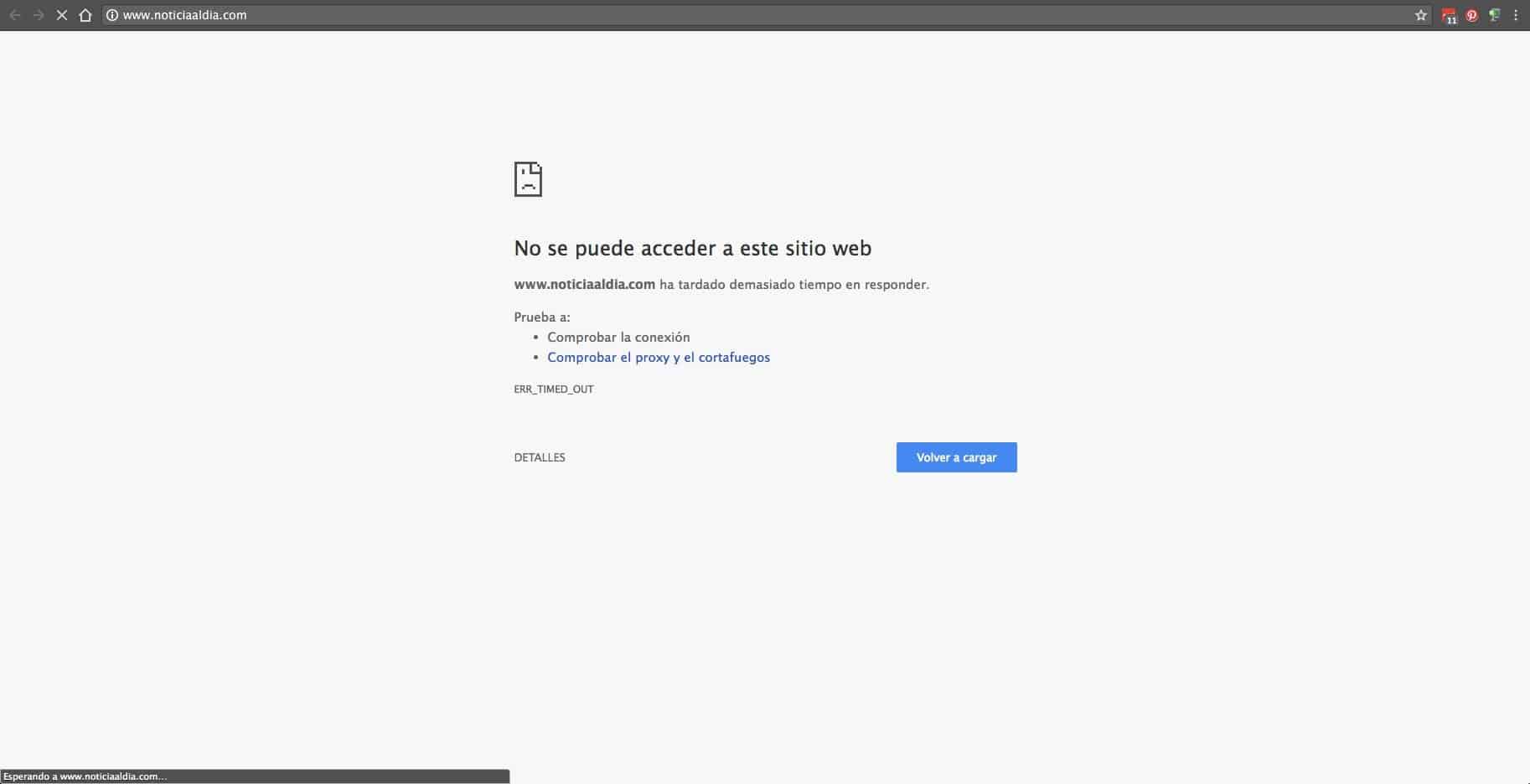Open the red extension with the 11 badge
The height and width of the screenshot is (784, 1530).
pos(1449,15)
